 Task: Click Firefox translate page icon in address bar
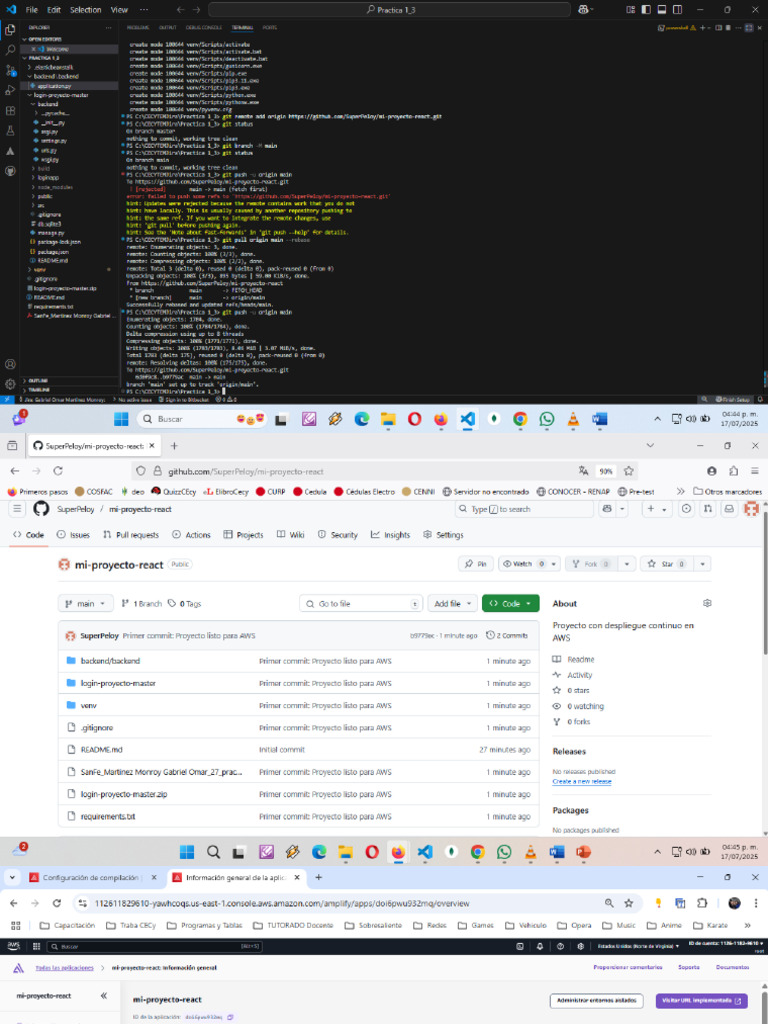coord(582,471)
